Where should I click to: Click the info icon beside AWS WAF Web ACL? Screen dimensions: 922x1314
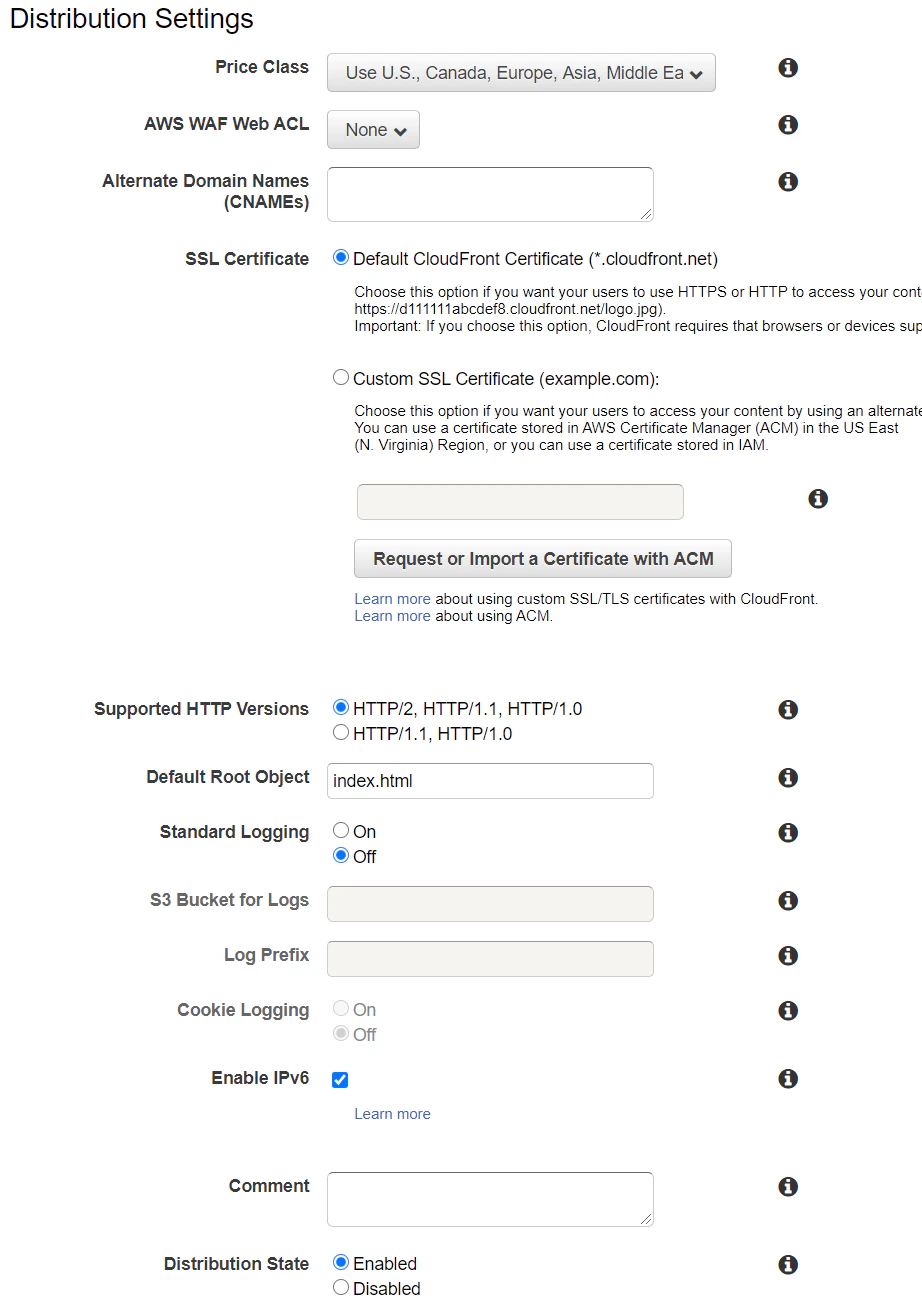788,125
